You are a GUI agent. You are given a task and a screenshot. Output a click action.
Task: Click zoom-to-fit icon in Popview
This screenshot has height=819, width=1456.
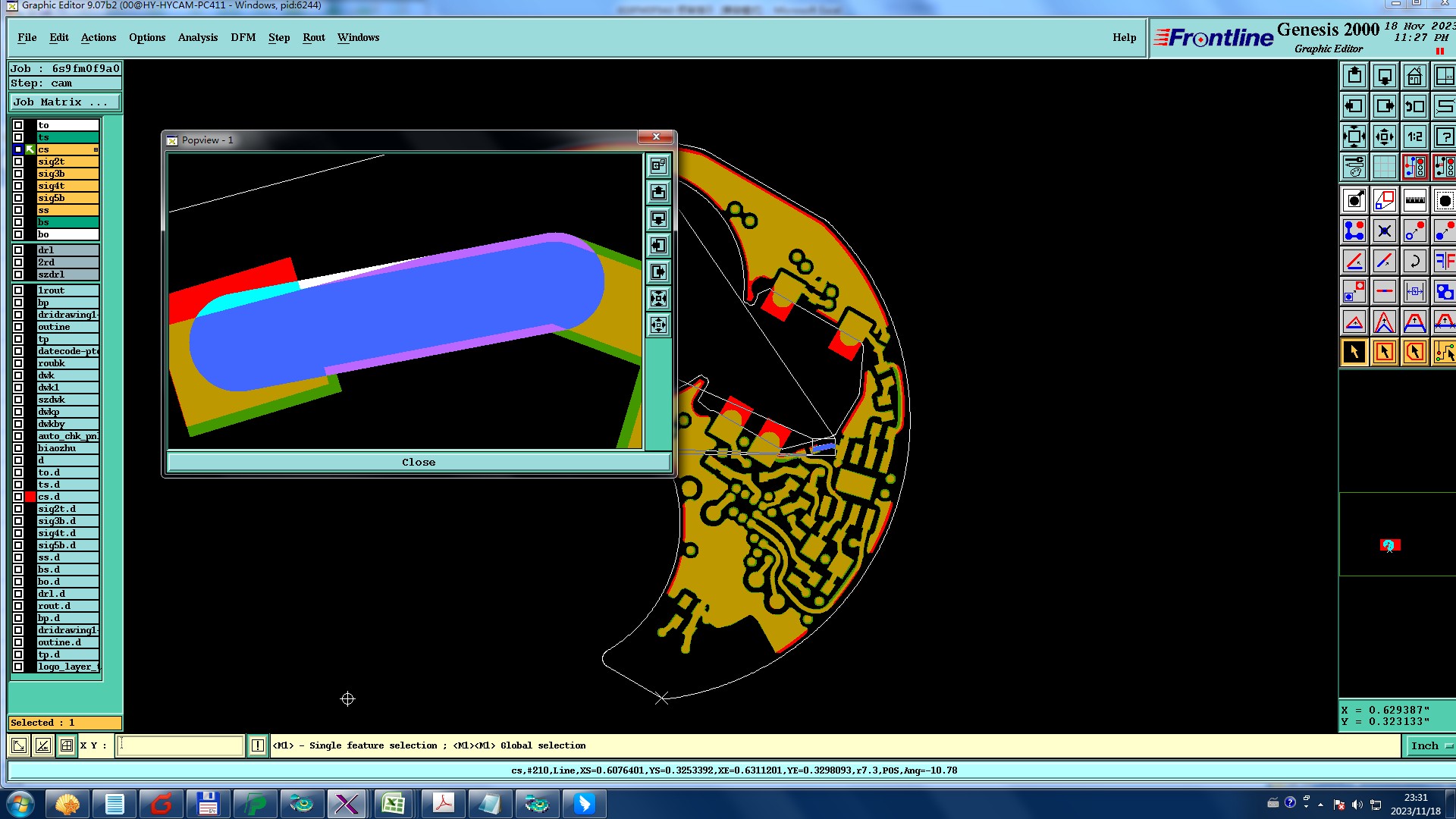coord(658,298)
